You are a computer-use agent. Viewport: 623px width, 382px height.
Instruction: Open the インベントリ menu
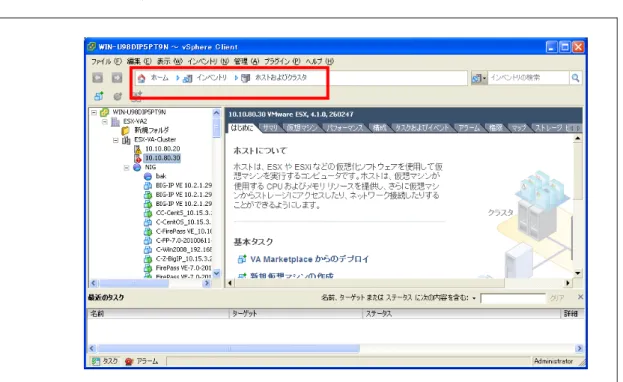click(208, 62)
